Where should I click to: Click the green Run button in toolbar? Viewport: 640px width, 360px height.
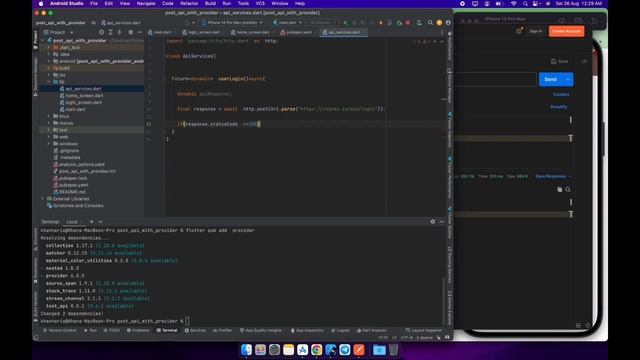coord(346,23)
